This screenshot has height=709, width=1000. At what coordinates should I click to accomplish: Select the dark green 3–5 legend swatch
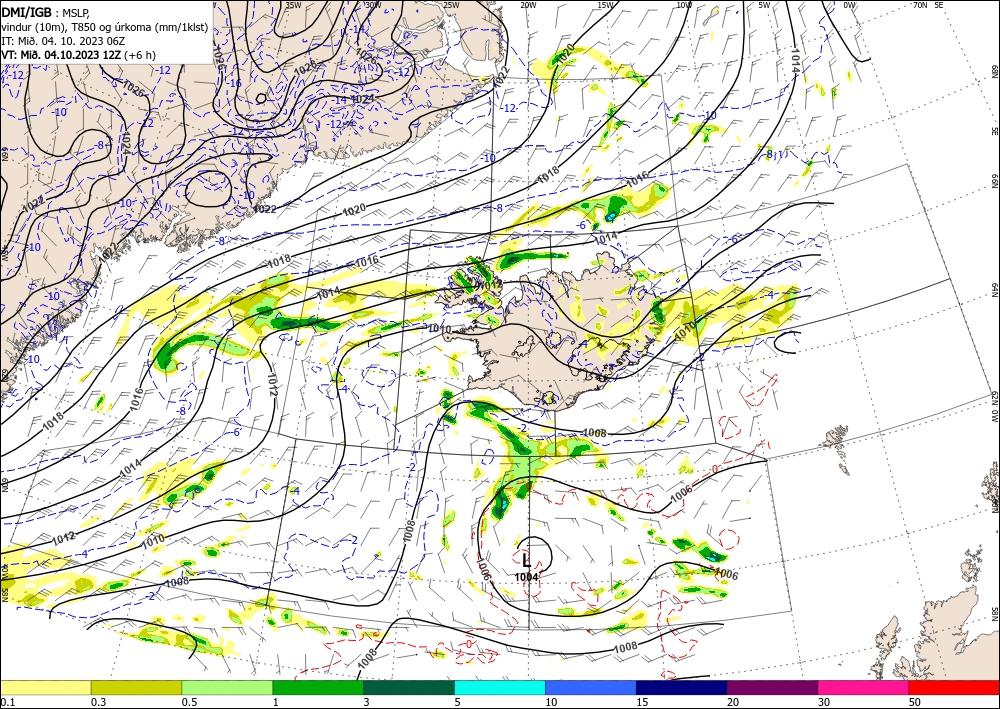click(x=409, y=687)
